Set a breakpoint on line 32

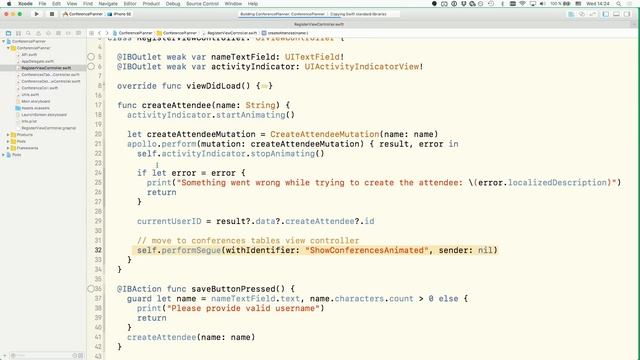click(98, 250)
